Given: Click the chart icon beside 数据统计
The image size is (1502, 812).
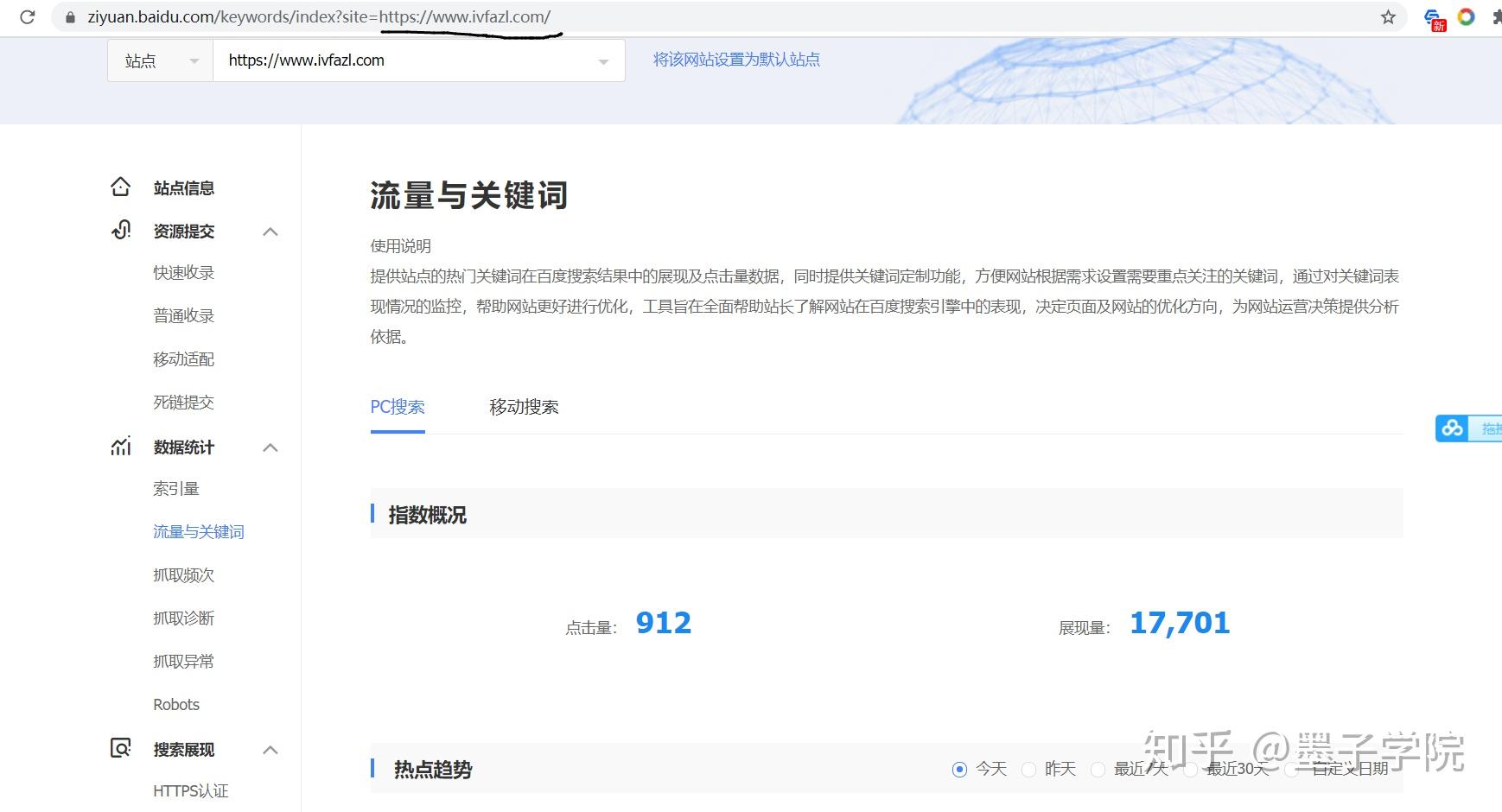Looking at the screenshot, I should (x=121, y=447).
